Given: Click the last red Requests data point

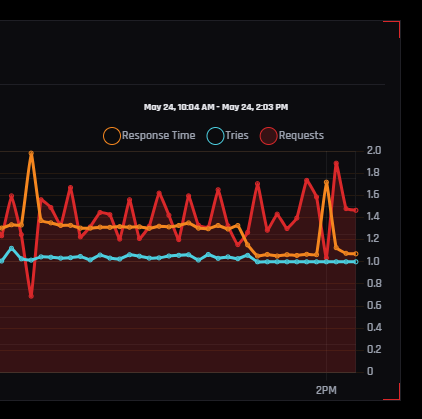Looking at the screenshot, I should point(356,210).
